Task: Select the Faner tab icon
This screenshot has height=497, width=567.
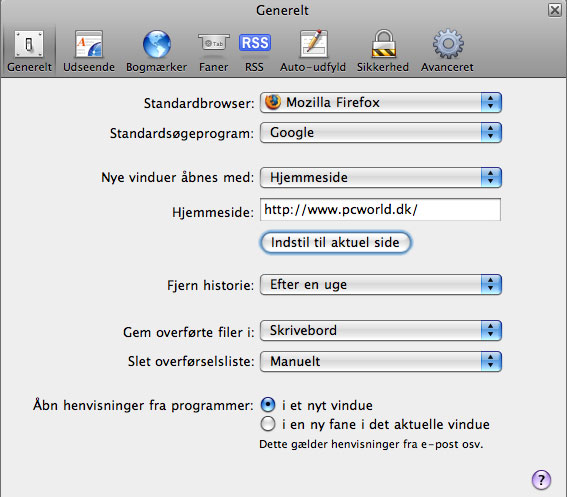Action: (214, 43)
